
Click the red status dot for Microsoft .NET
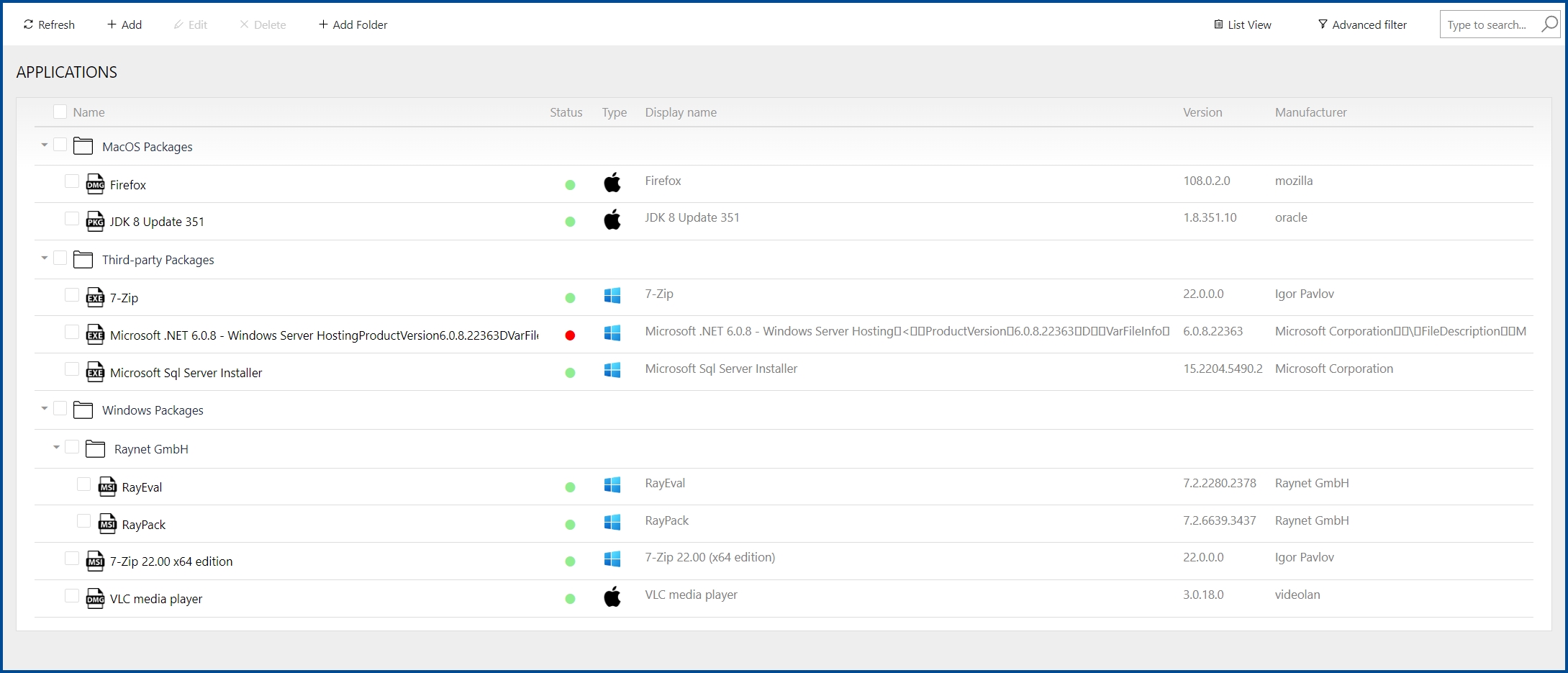coord(570,335)
